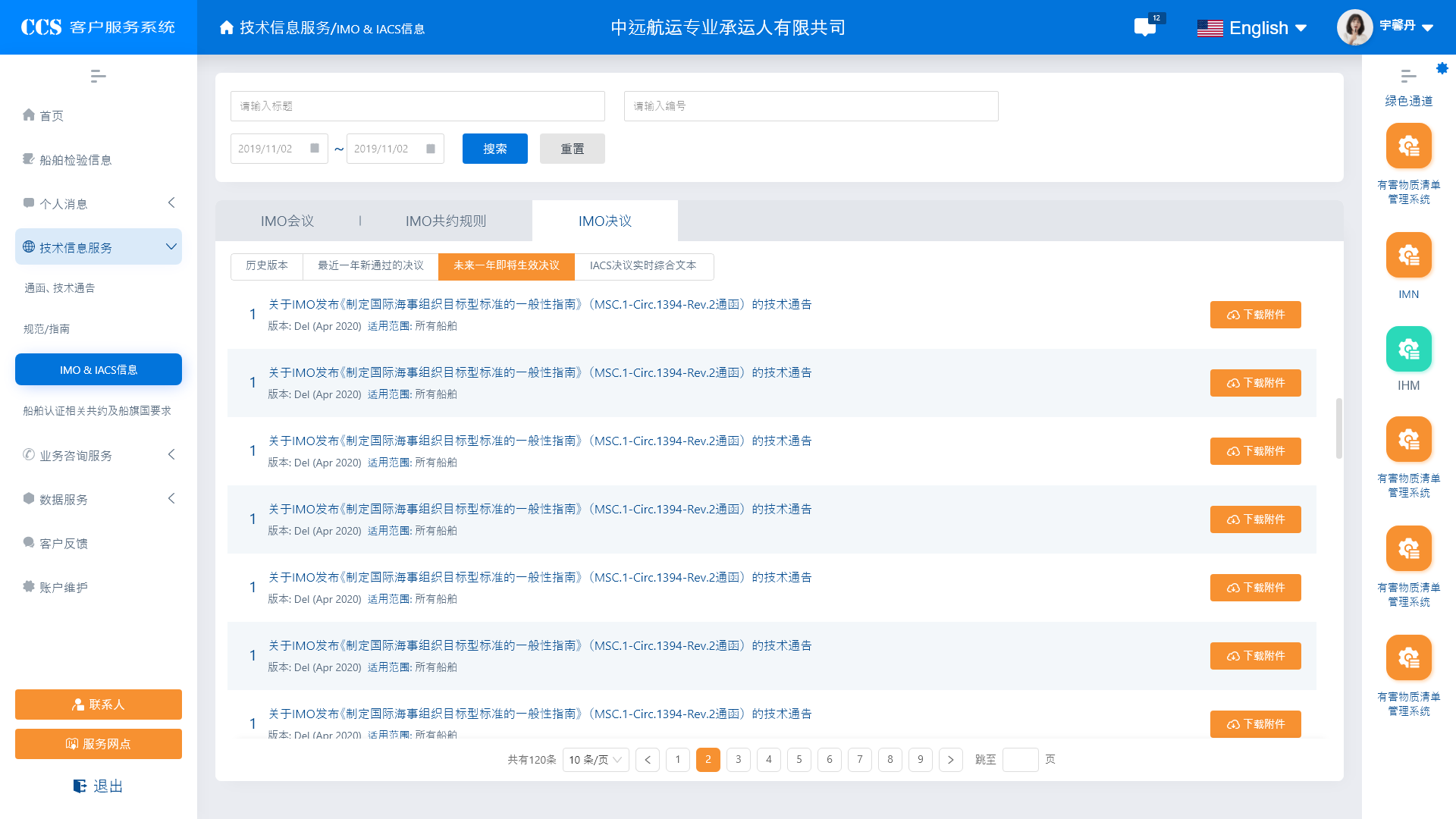Switch to the IMO会议 tab

click(x=287, y=221)
